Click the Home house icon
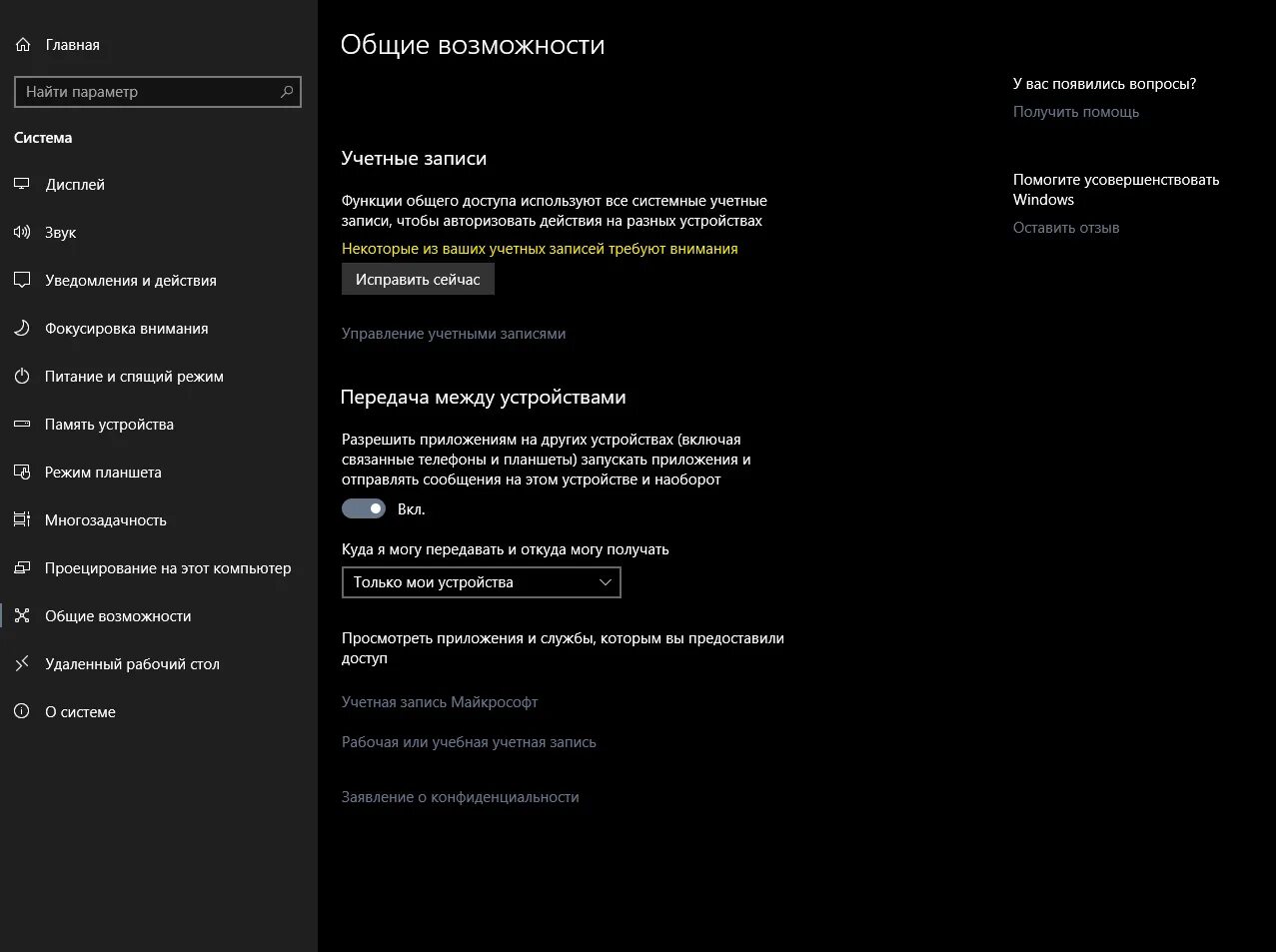This screenshot has width=1276, height=952. (x=22, y=45)
